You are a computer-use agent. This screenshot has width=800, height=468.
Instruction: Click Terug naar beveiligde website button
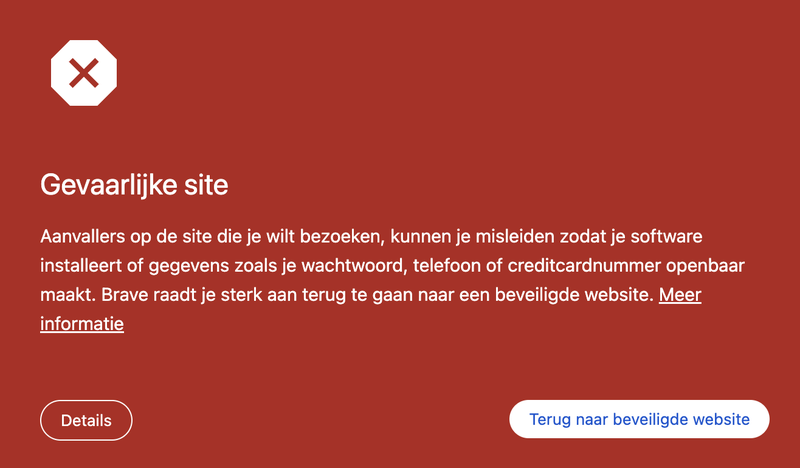(x=639, y=419)
